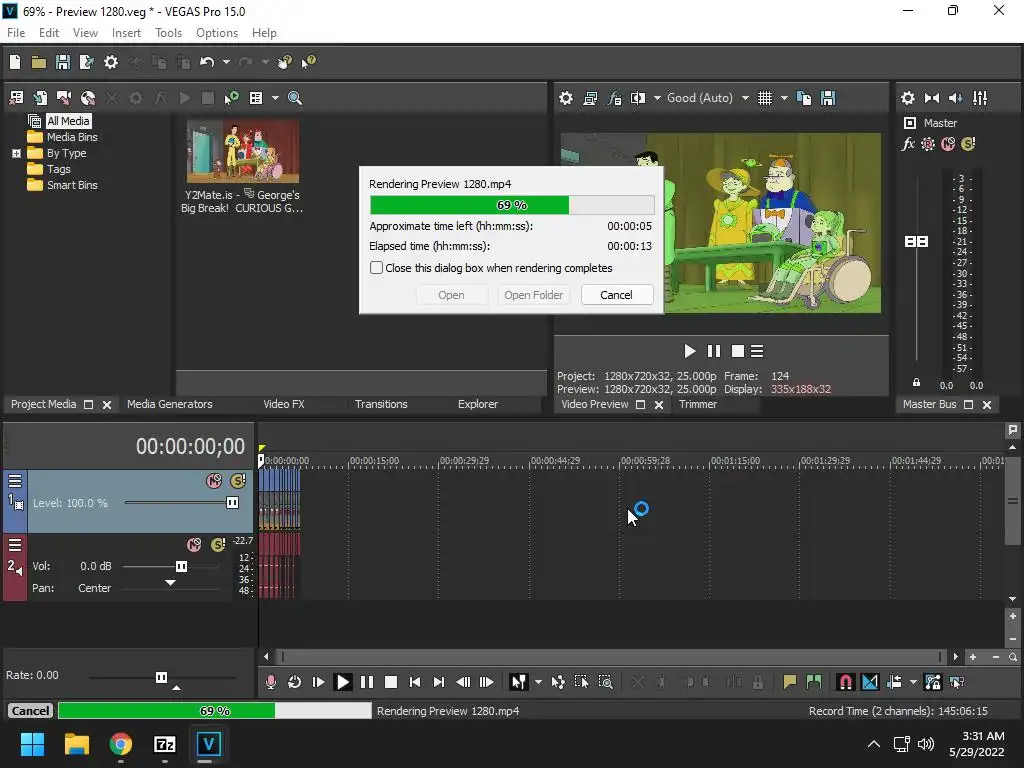Image resolution: width=1024 pixels, height=768 pixels.
Task: Open Chrome from the Windows taskbar
Action: pyautogui.click(x=121, y=744)
